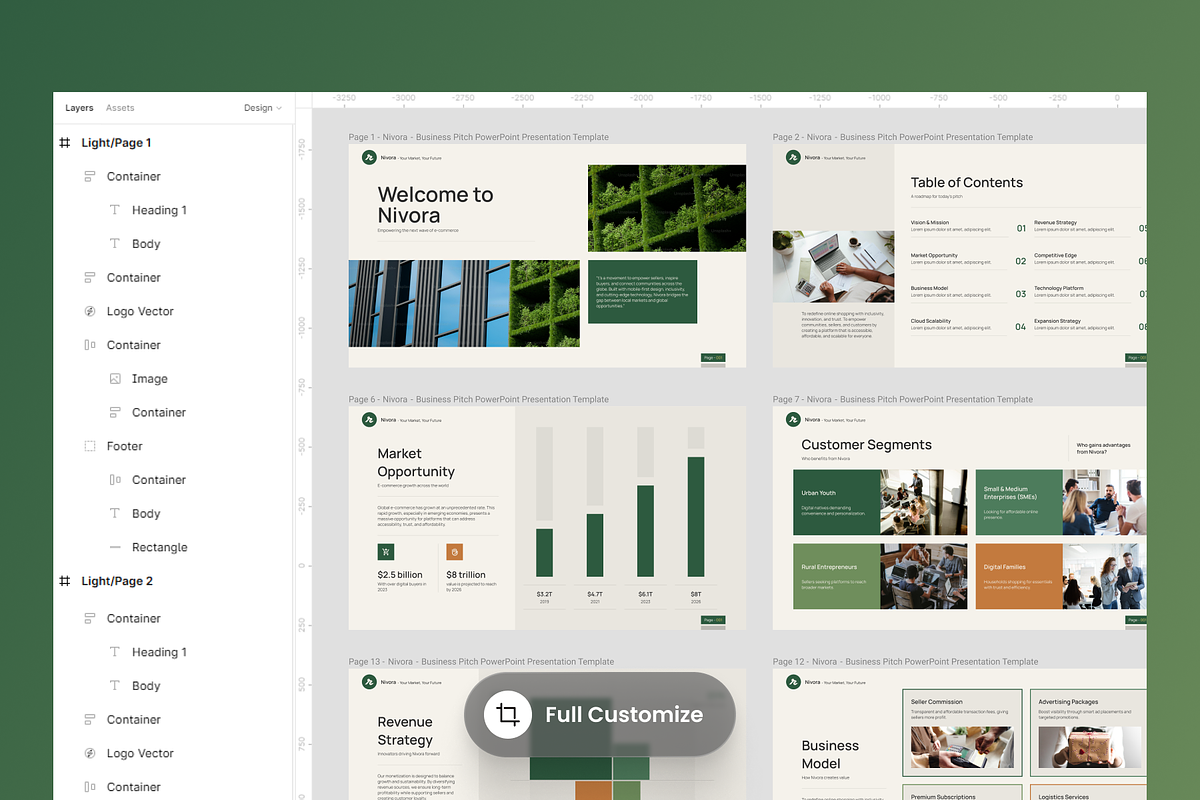Click the laptop desk photo on Contents slide
The width and height of the screenshot is (1200, 800).
pos(833,266)
